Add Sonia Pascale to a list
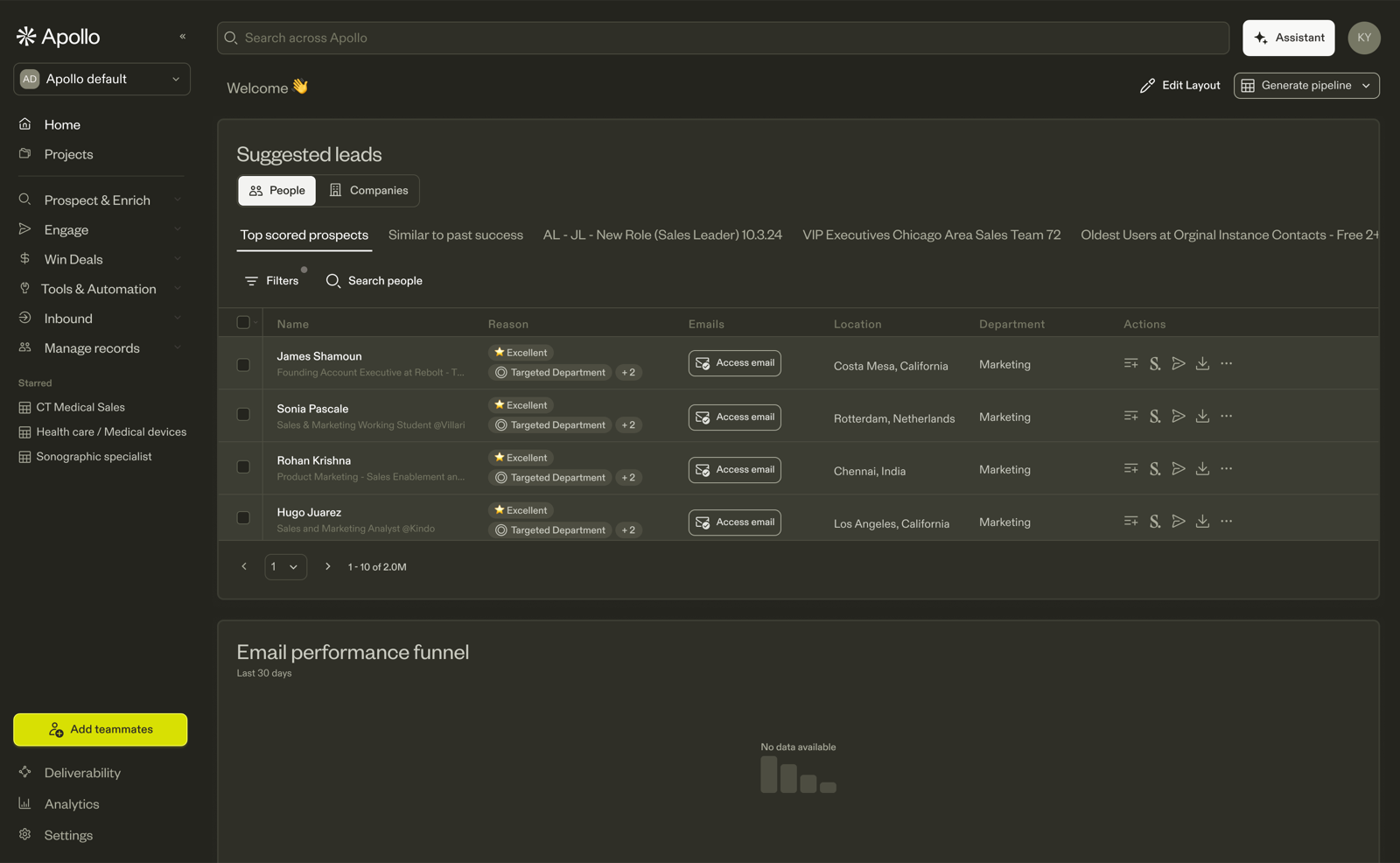Viewport: 1400px width, 863px height. (x=1130, y=416)
